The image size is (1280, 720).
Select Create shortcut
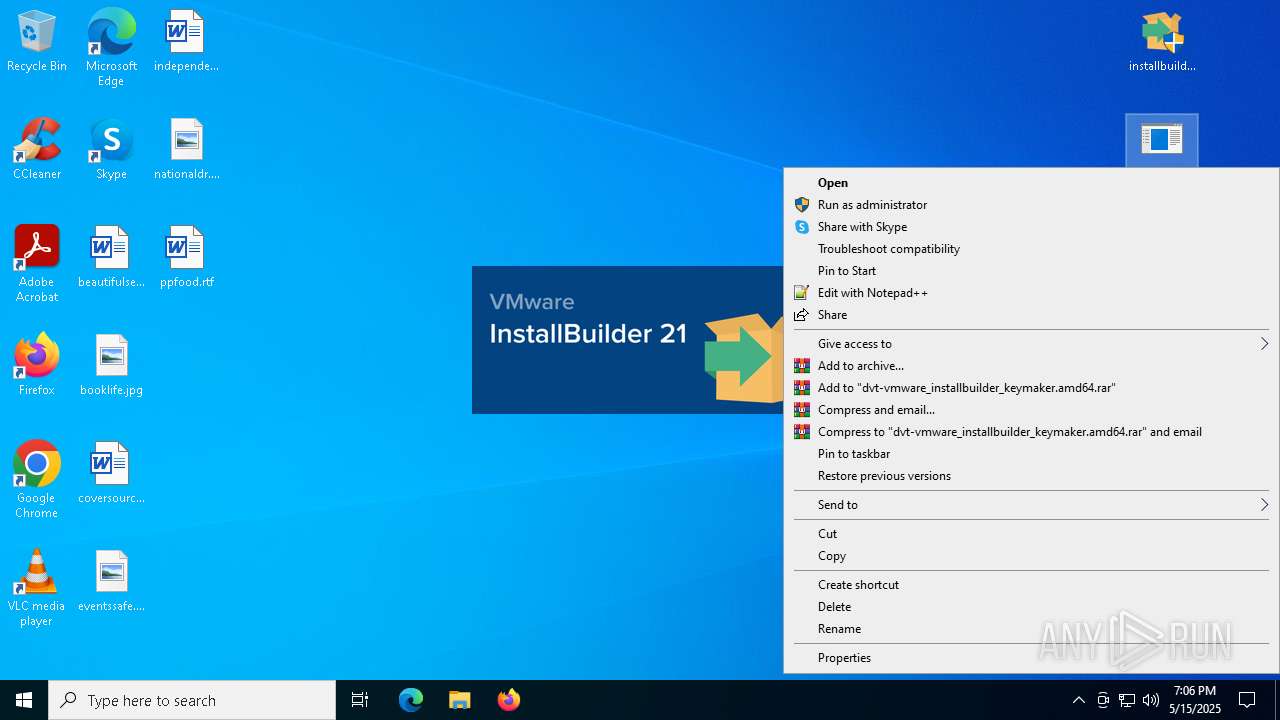(x=1031, y=585)
